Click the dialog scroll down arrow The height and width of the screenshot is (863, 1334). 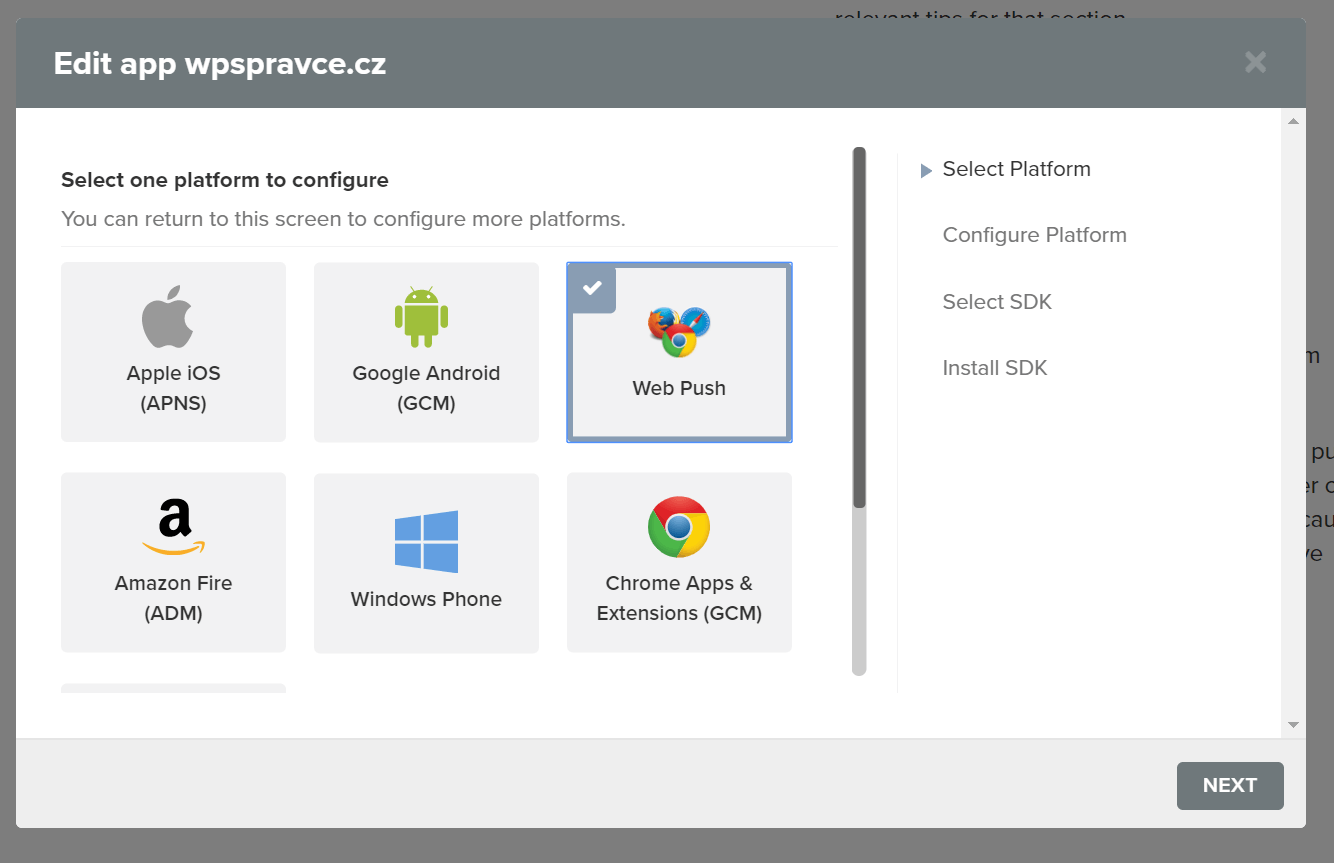[1293, 725]
